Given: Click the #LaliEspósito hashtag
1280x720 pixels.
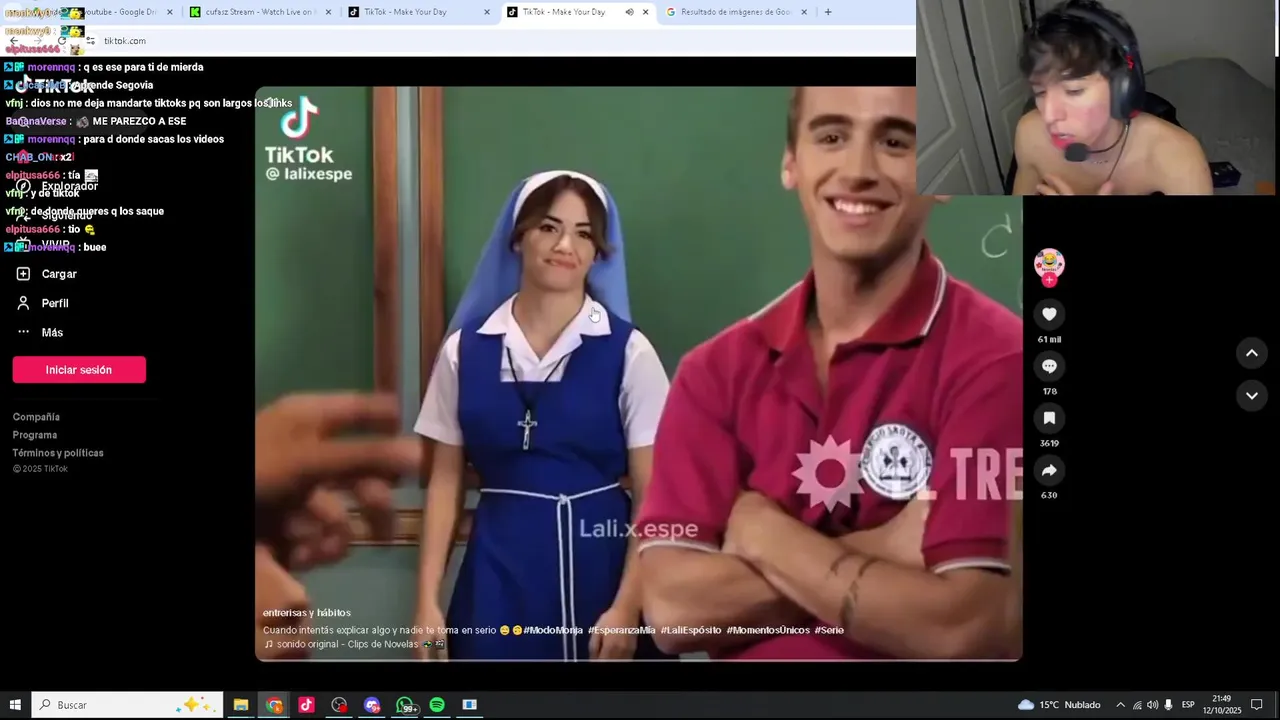Looking at the screenshot, I should click(690, 630).
